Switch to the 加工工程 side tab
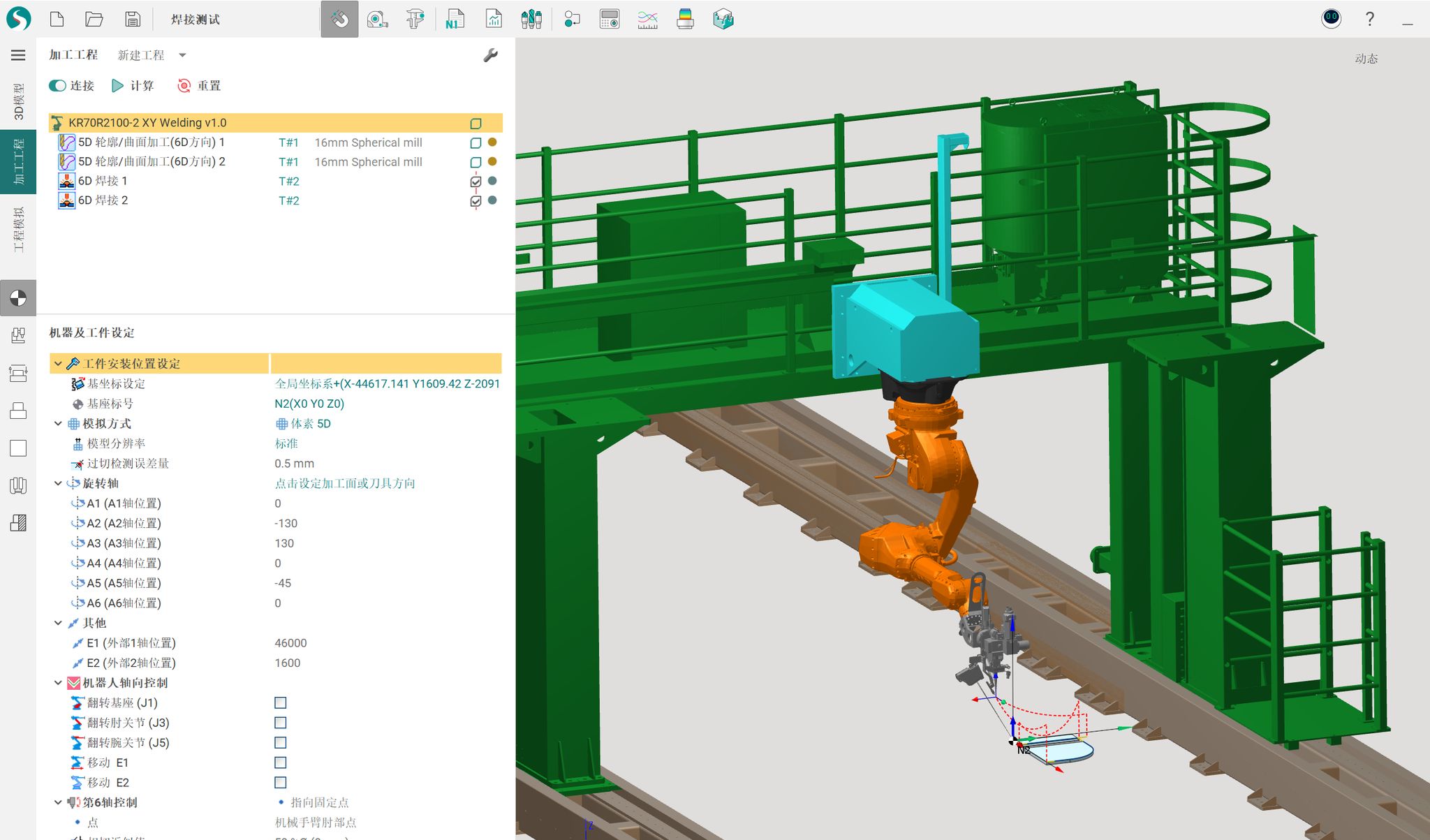Image resolution: width=1430 pixels, height=840 pixels. pyautogui.click(x=18, y=161)
